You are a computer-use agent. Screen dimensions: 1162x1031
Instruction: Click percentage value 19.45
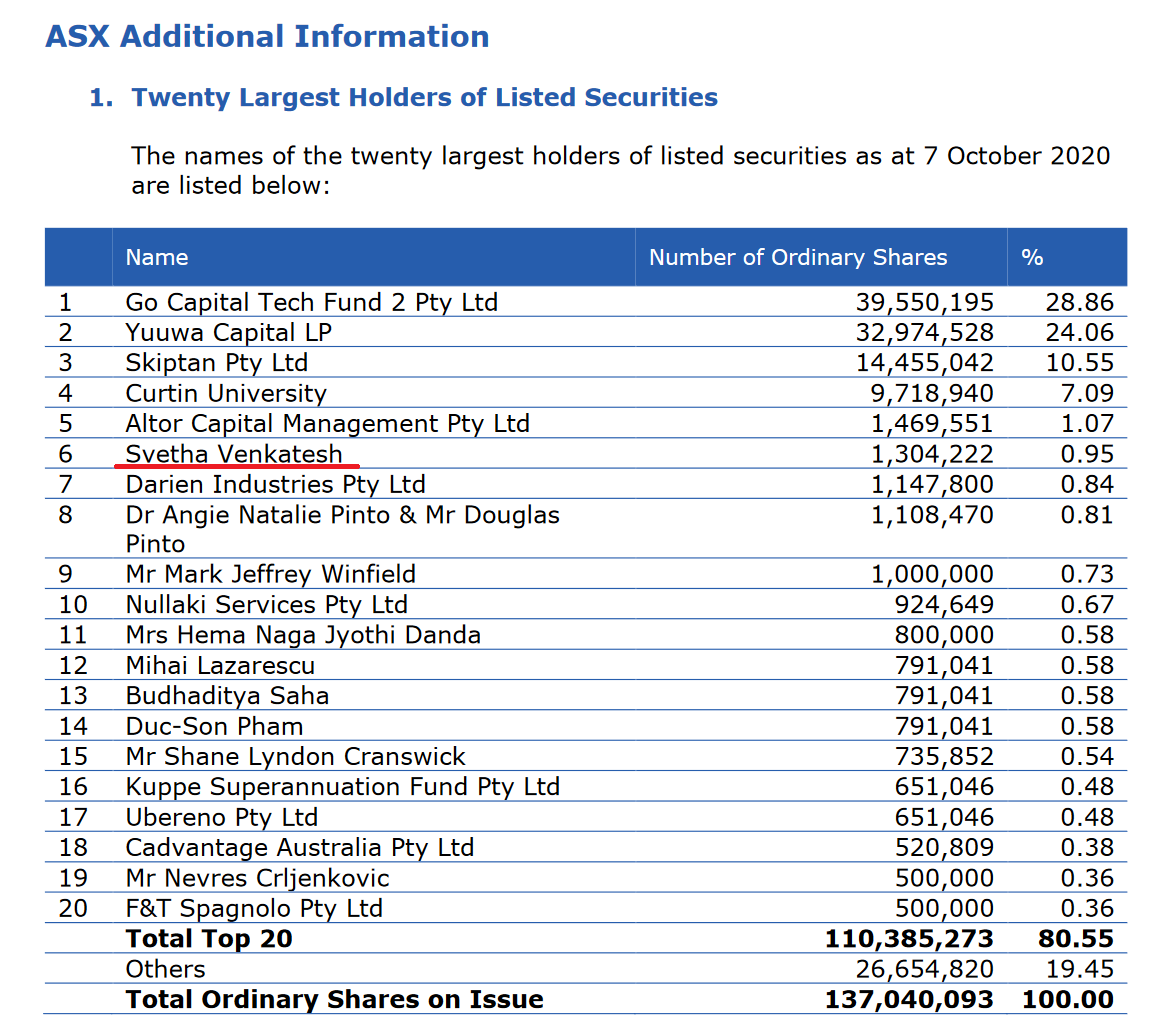(1080, 969)
